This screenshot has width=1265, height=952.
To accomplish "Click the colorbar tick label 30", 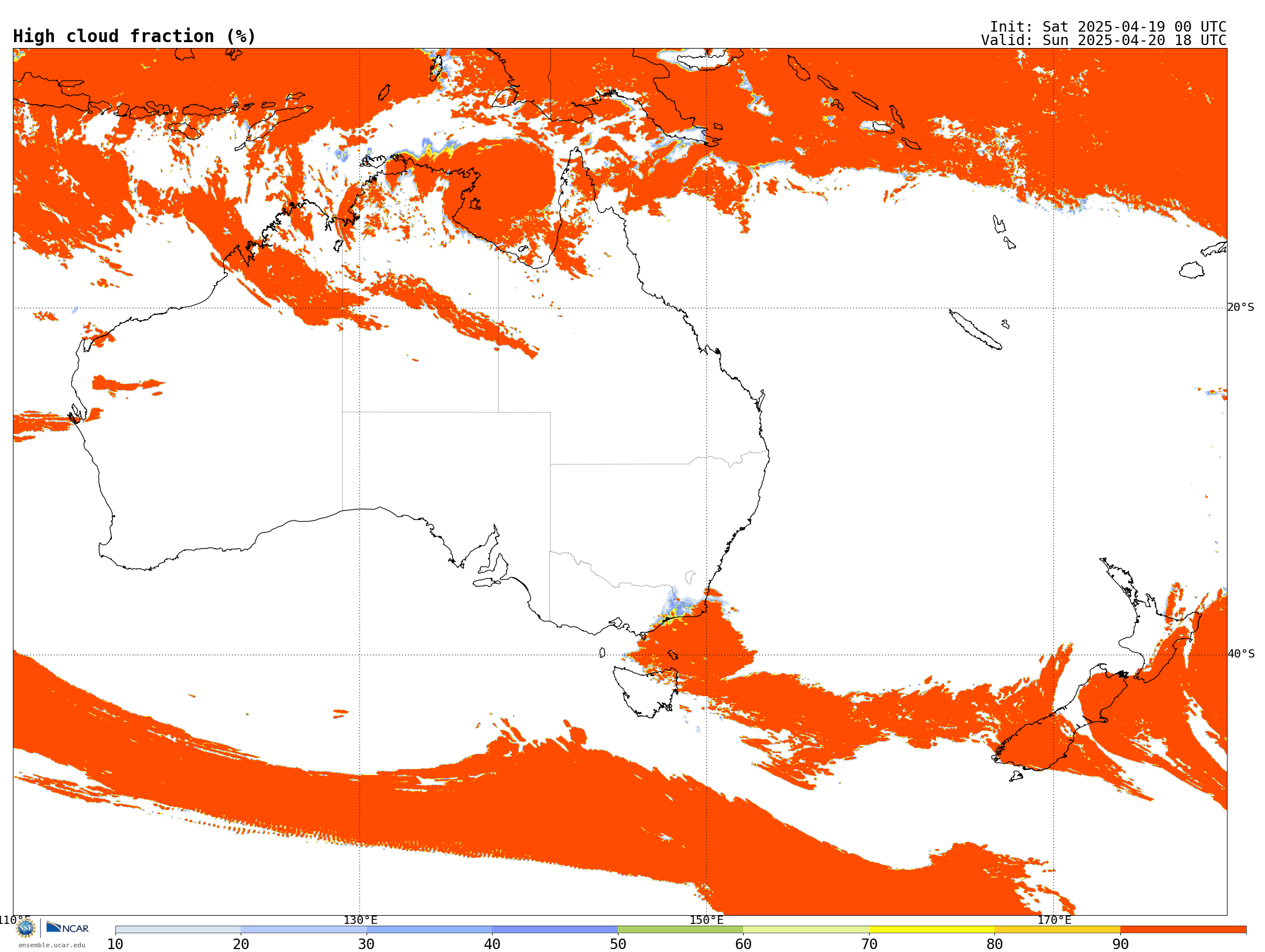I will point(367,944).
